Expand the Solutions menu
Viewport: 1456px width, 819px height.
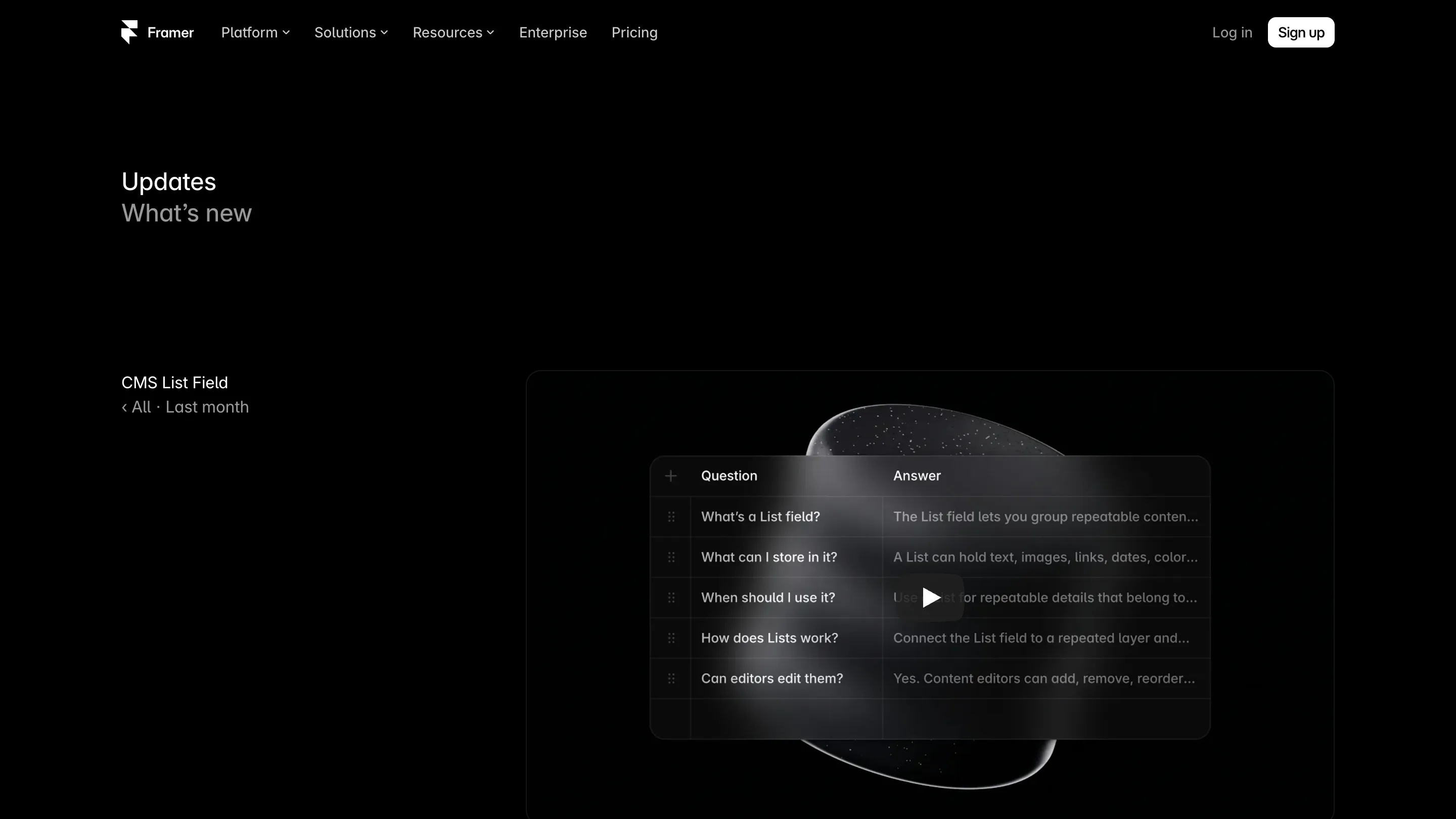click(351, 32)
